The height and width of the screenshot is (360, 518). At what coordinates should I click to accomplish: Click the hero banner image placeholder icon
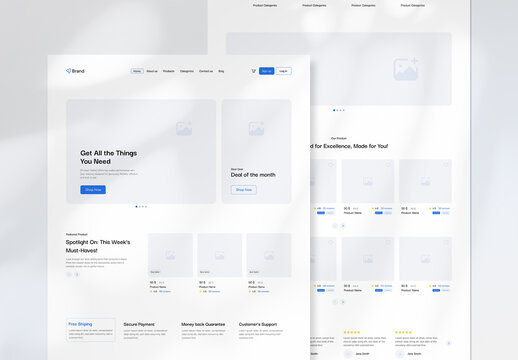184,129
